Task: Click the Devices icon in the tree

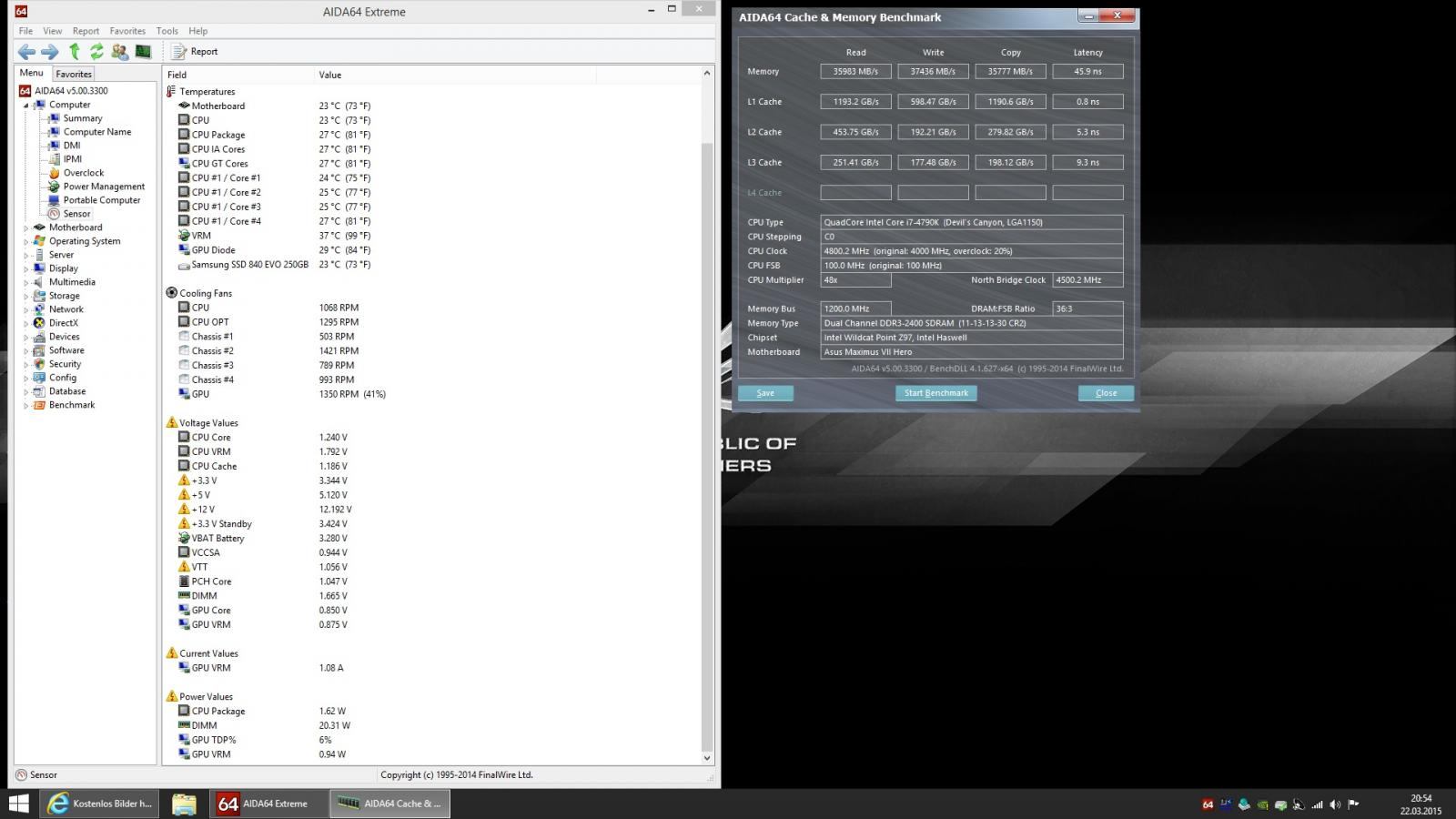Action: (x=39, y=337)
